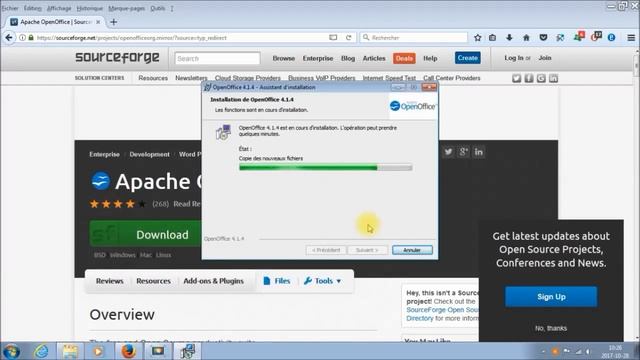
Task: Open the Marque-pages menu
Action: click(x=126, y=8)
